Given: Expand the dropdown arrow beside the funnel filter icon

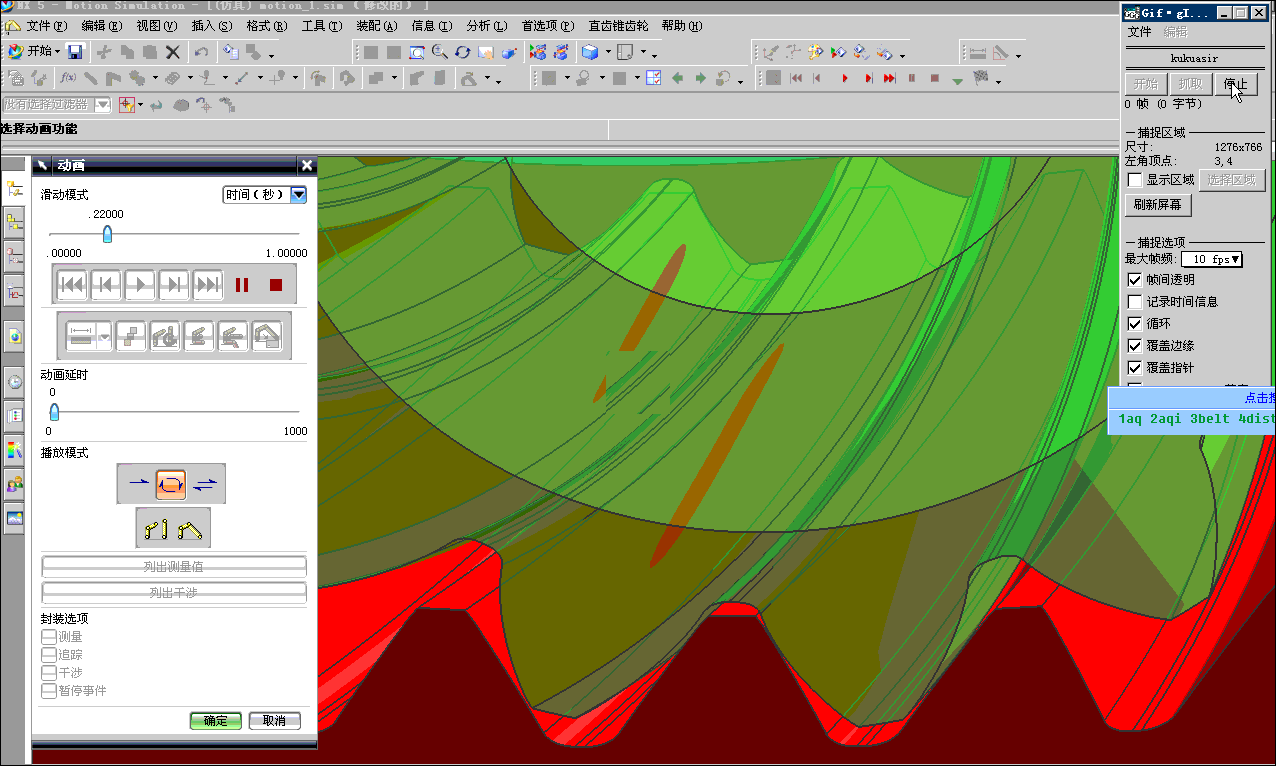Looking at the screenshot, I should 141,105.
